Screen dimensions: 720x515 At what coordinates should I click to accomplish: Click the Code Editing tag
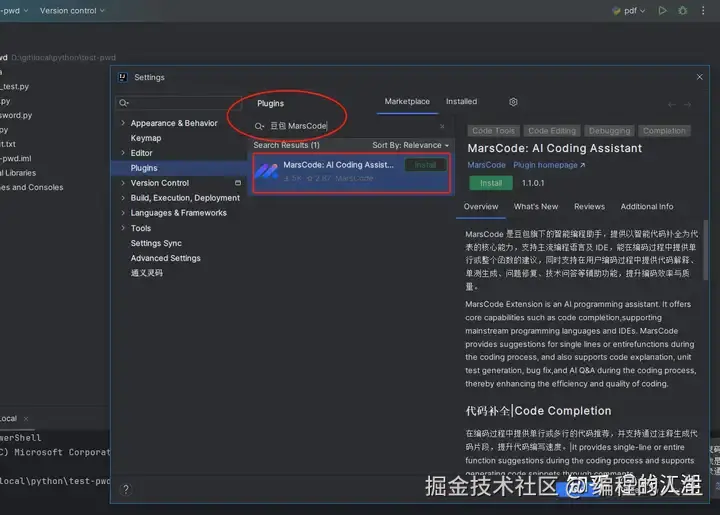pyautogui.click(x=551, y=131)
